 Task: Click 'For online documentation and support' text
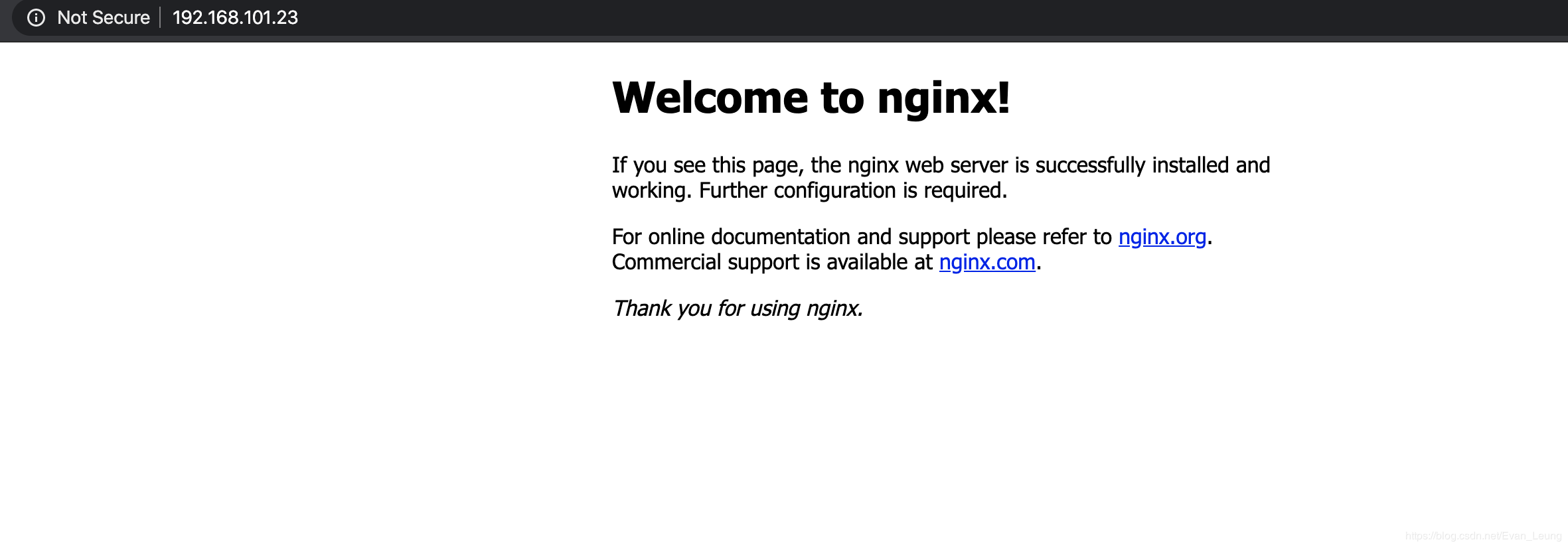tap(791, 237)
